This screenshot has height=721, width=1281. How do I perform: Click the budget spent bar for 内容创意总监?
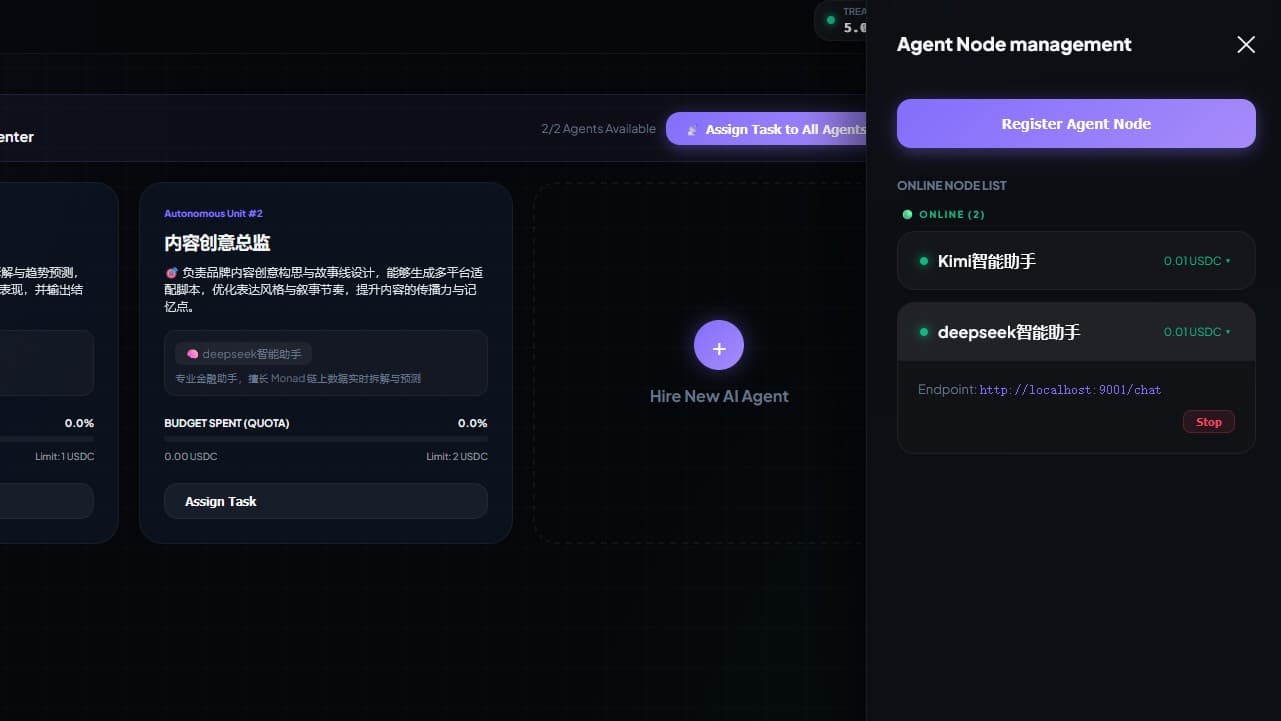coord(325,439)
